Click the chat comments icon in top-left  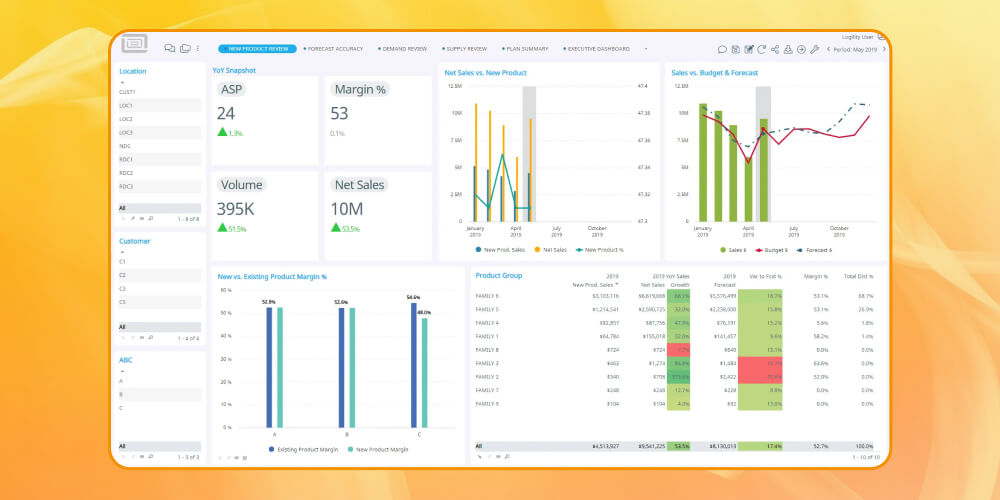pyautogui.click(x=169, y=48)
